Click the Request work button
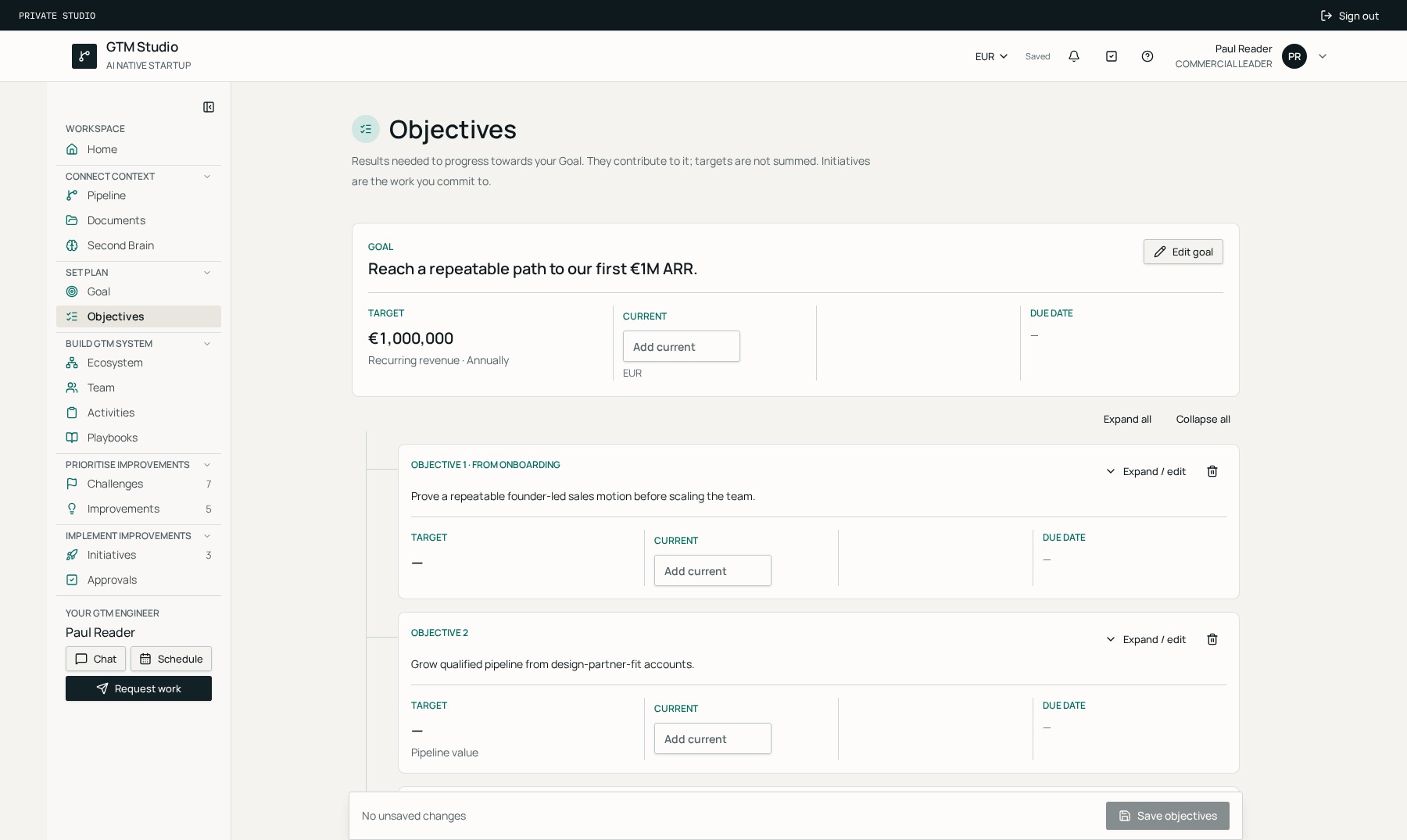The width and height of the screenshot is (1407, 840). (x=138, y=688)
